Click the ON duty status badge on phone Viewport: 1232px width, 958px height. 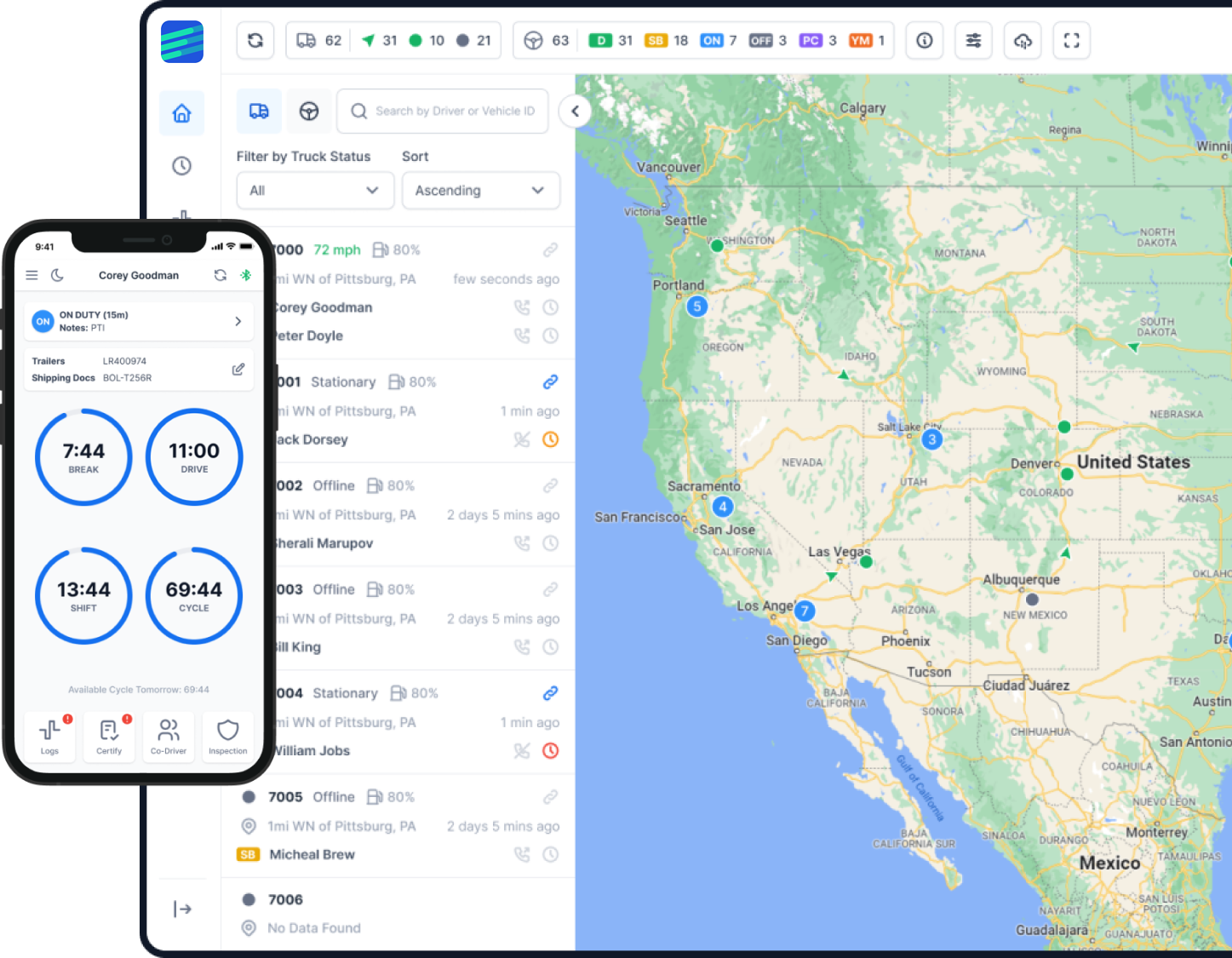[43, 321]
